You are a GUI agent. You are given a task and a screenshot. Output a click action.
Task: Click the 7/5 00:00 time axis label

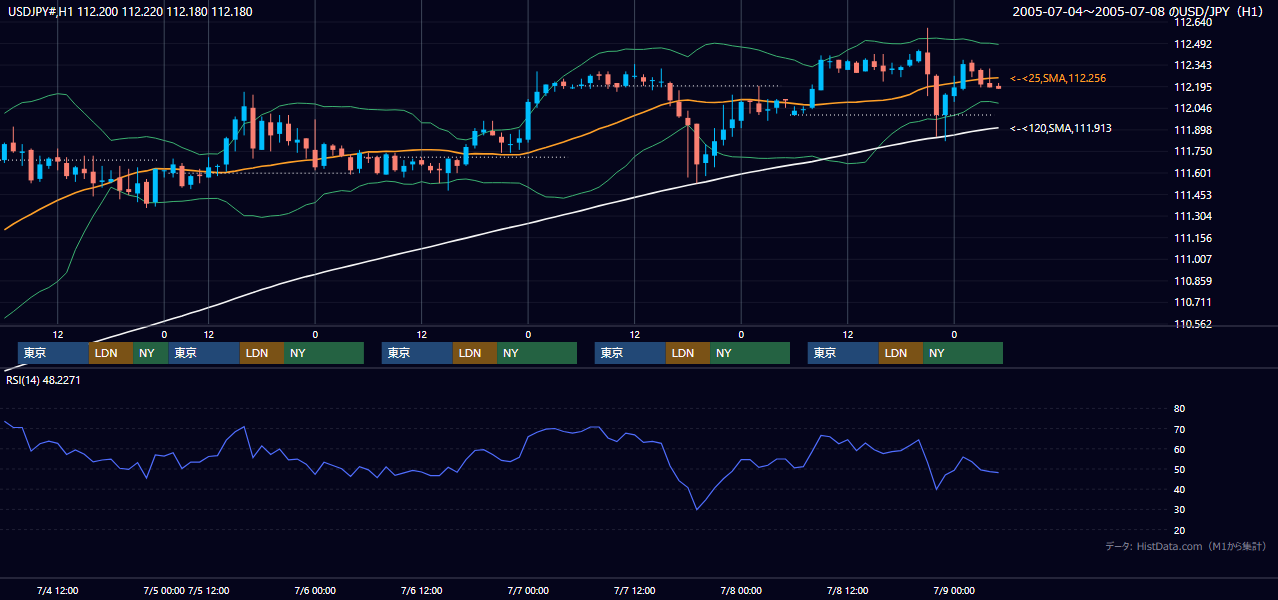[164, 590]
